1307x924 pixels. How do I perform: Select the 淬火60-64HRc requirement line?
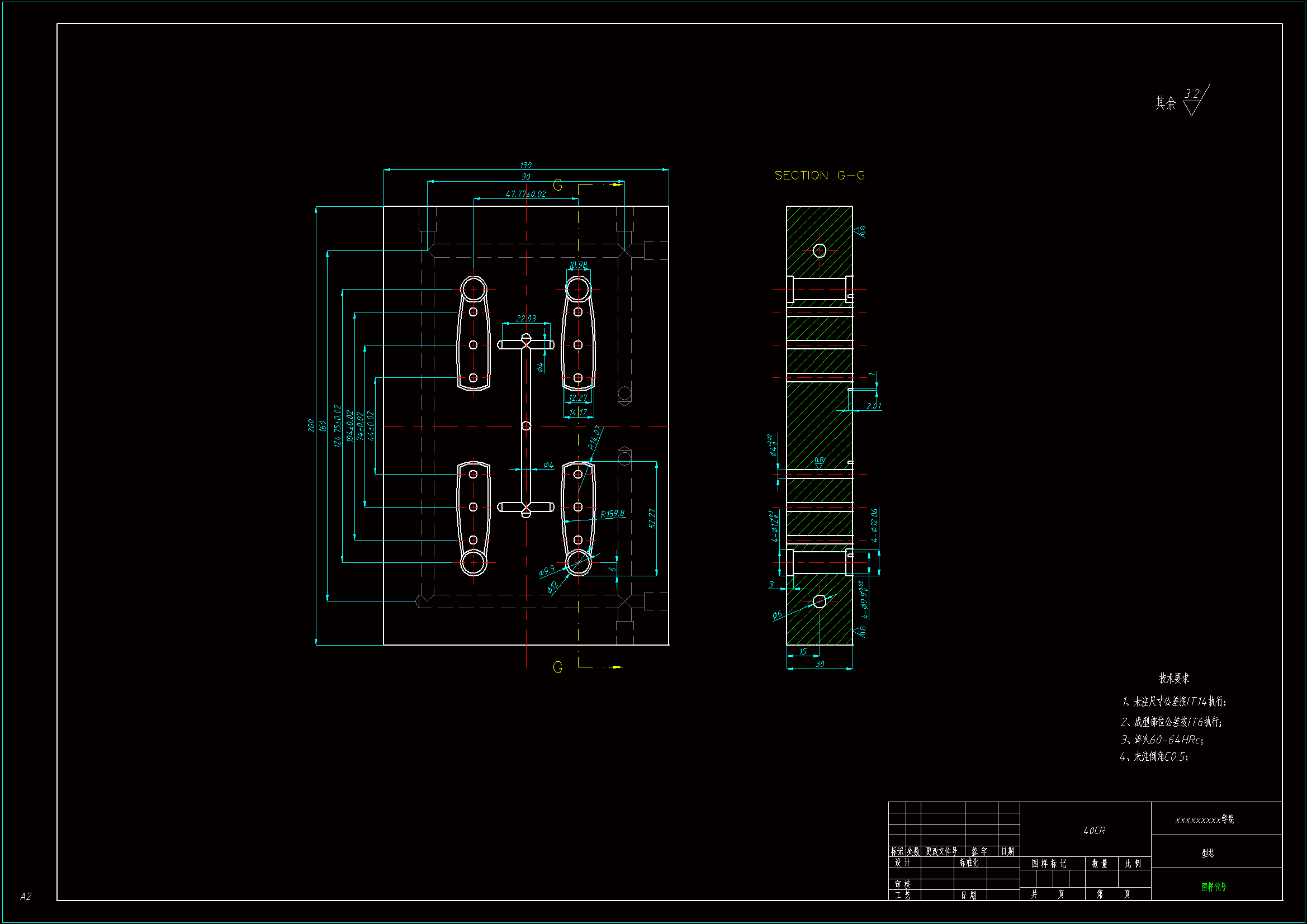(x=1161, y=740)
